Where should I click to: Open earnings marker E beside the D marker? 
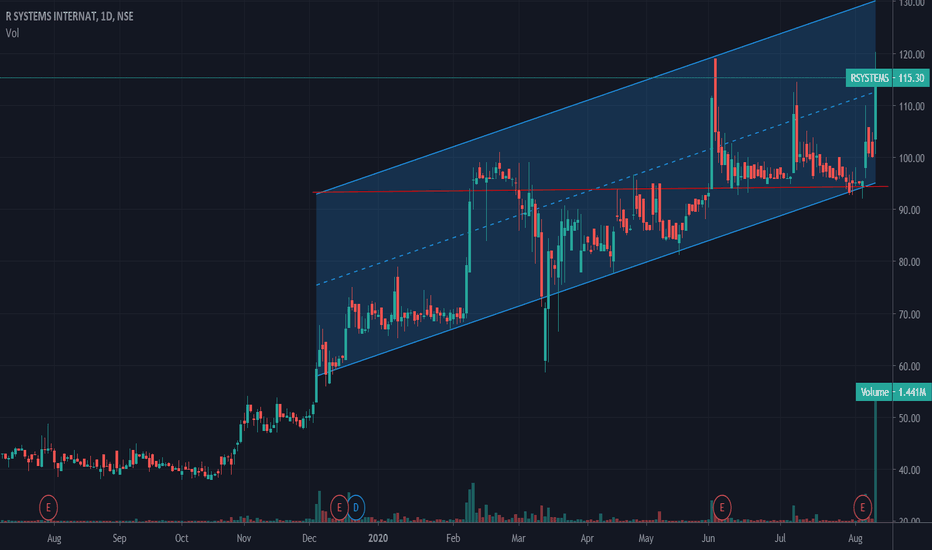point(339,508)
